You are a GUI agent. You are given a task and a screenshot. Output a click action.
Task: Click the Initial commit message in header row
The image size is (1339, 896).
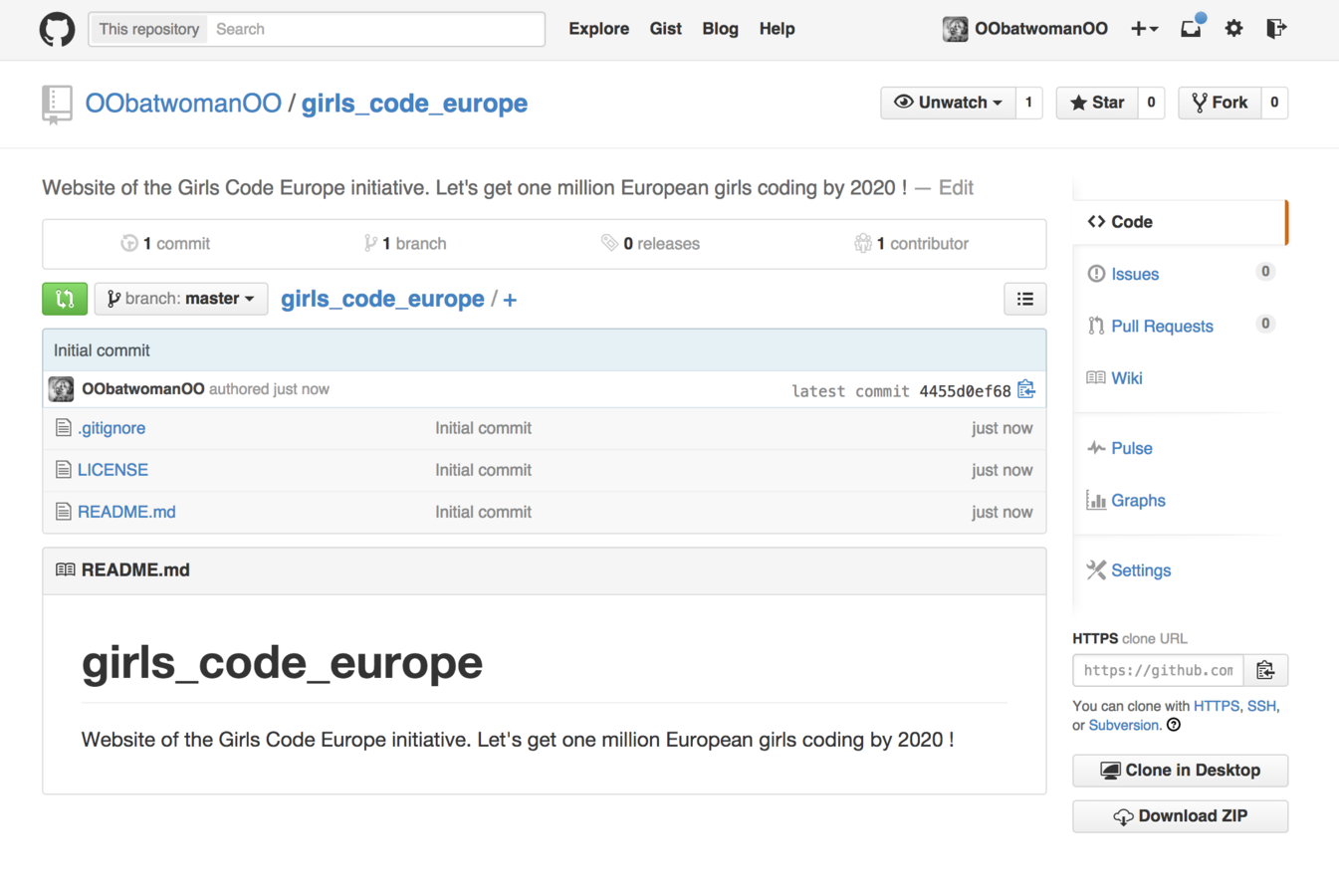(x=102, y=350)
